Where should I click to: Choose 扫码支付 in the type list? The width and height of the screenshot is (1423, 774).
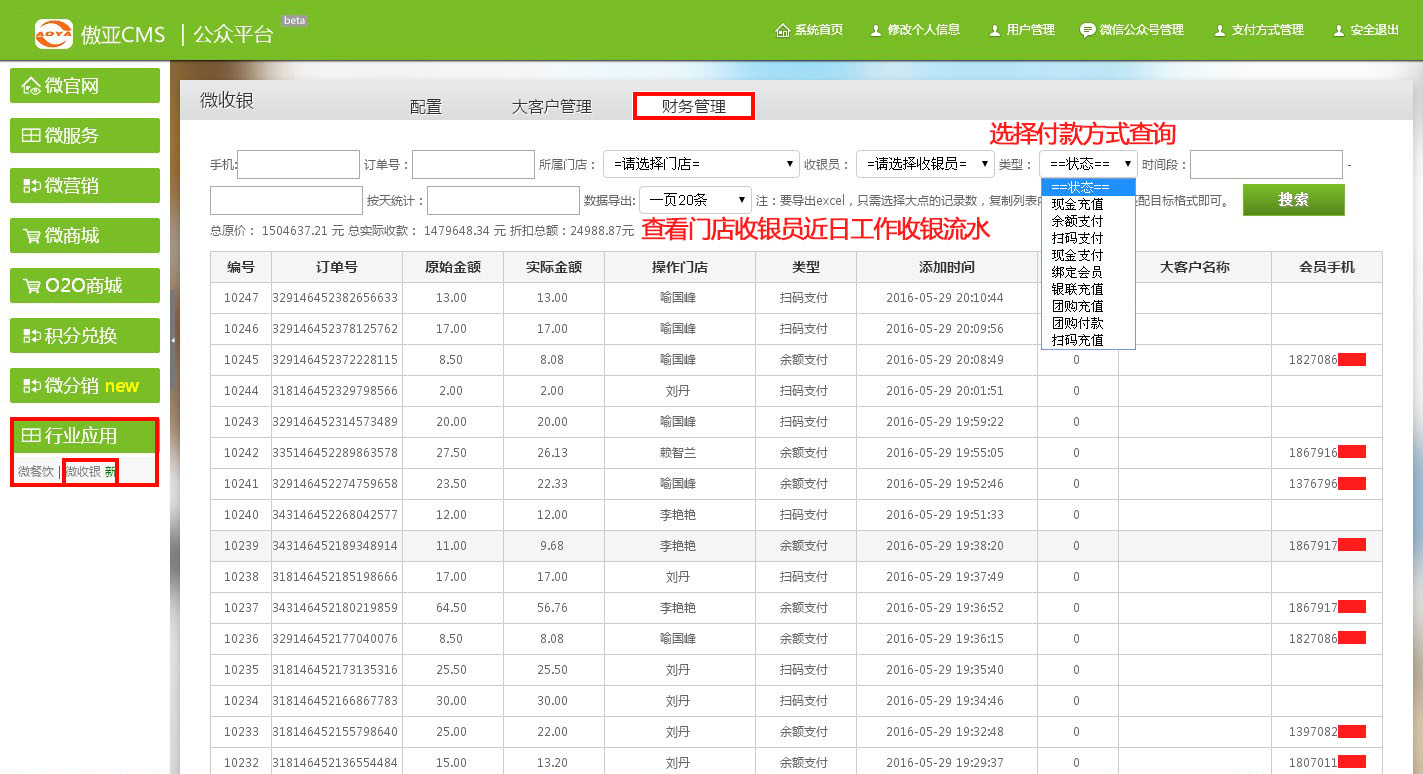[x=1077, y=238]
